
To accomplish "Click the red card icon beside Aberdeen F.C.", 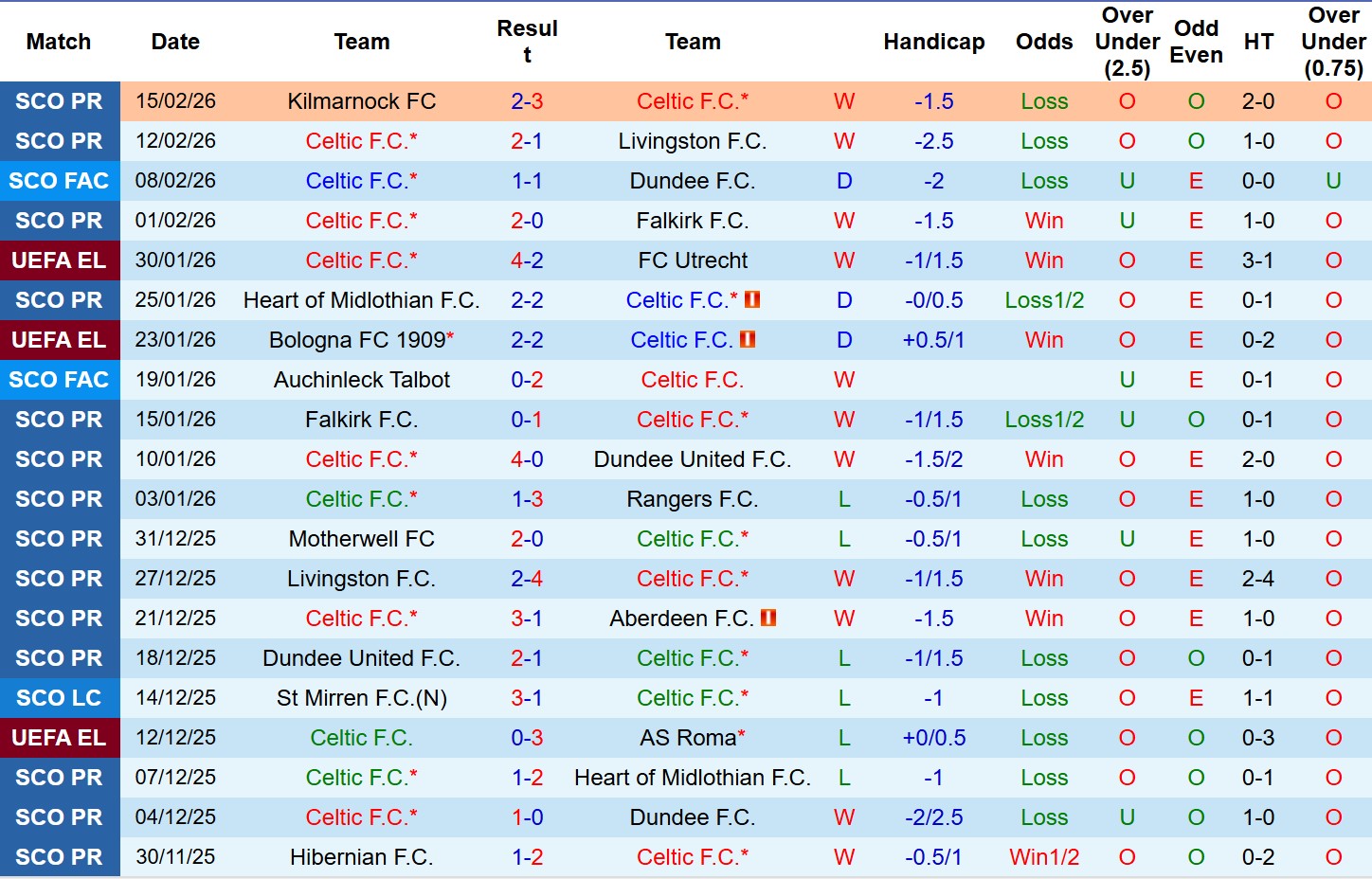I will pos(768,618).
